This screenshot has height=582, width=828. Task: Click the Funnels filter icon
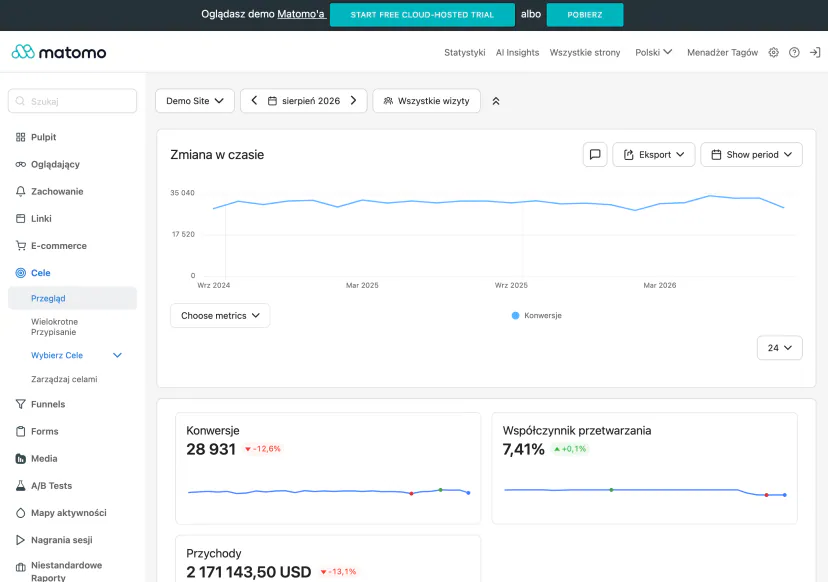click(x=21, y=404)
